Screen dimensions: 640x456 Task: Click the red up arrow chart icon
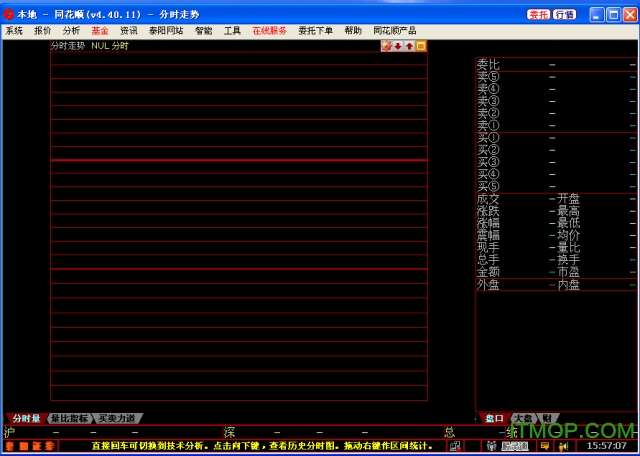click(409, 46)
